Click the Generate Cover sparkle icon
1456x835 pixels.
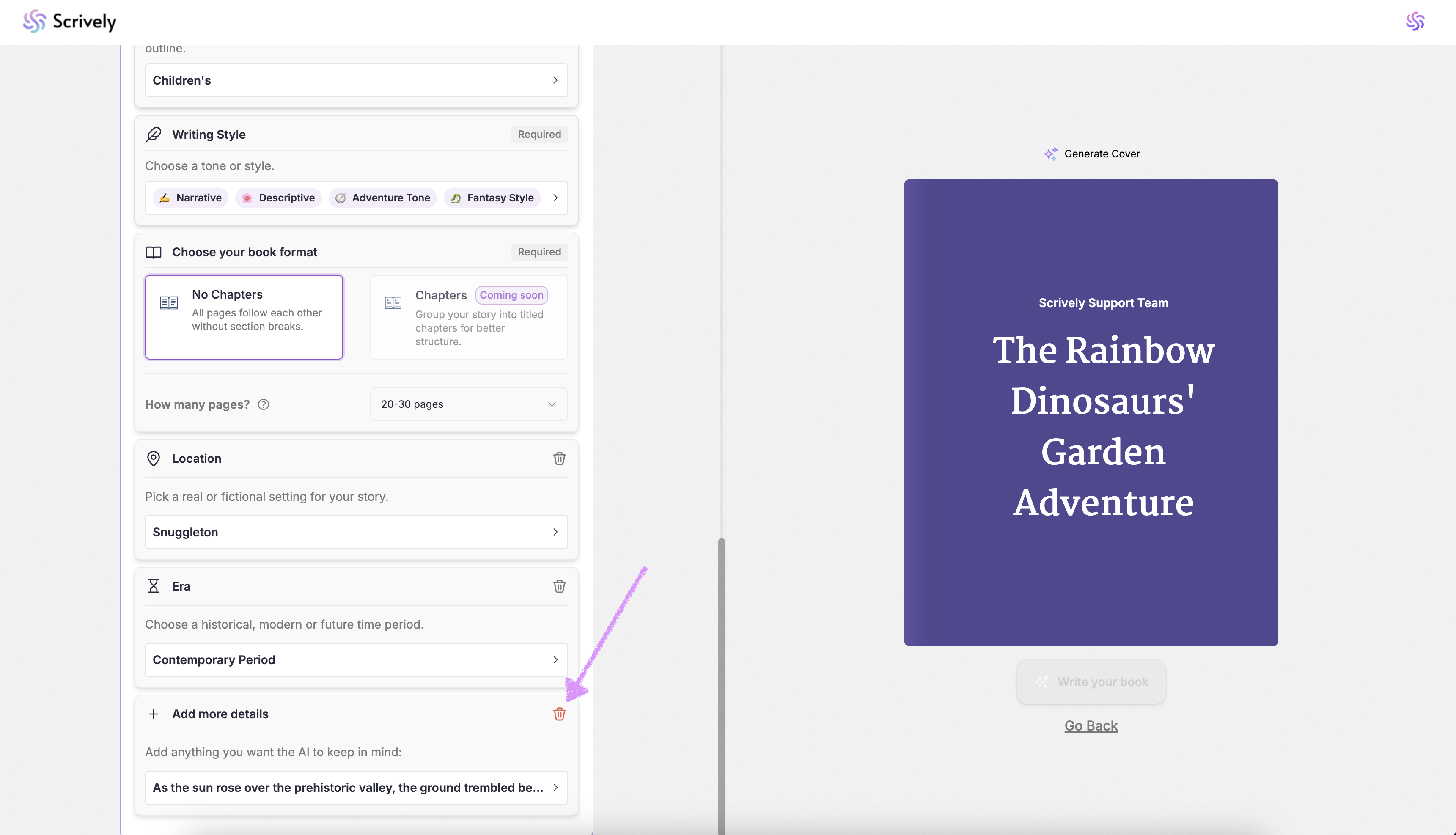[x=1050, y=154]
